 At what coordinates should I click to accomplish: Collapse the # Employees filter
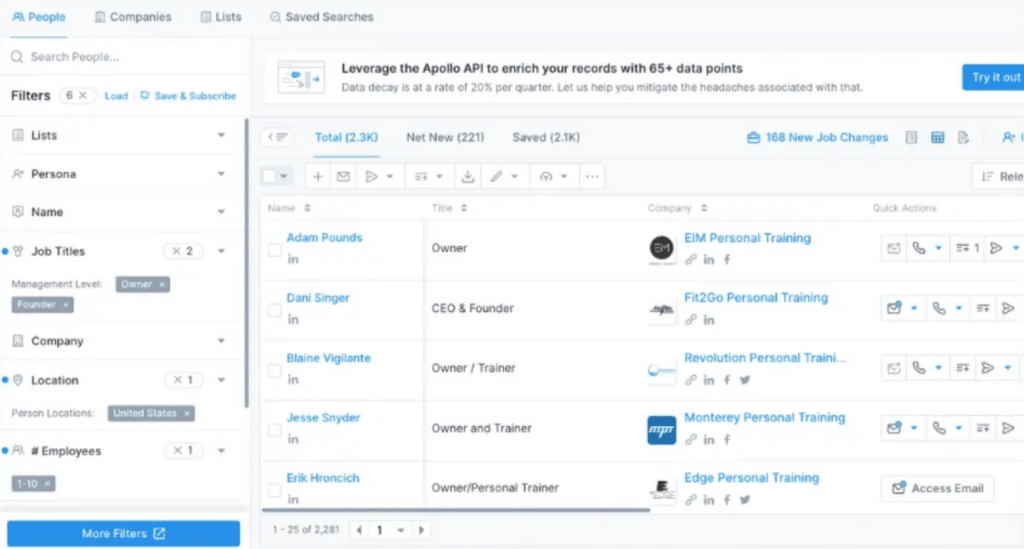(221, 450)
